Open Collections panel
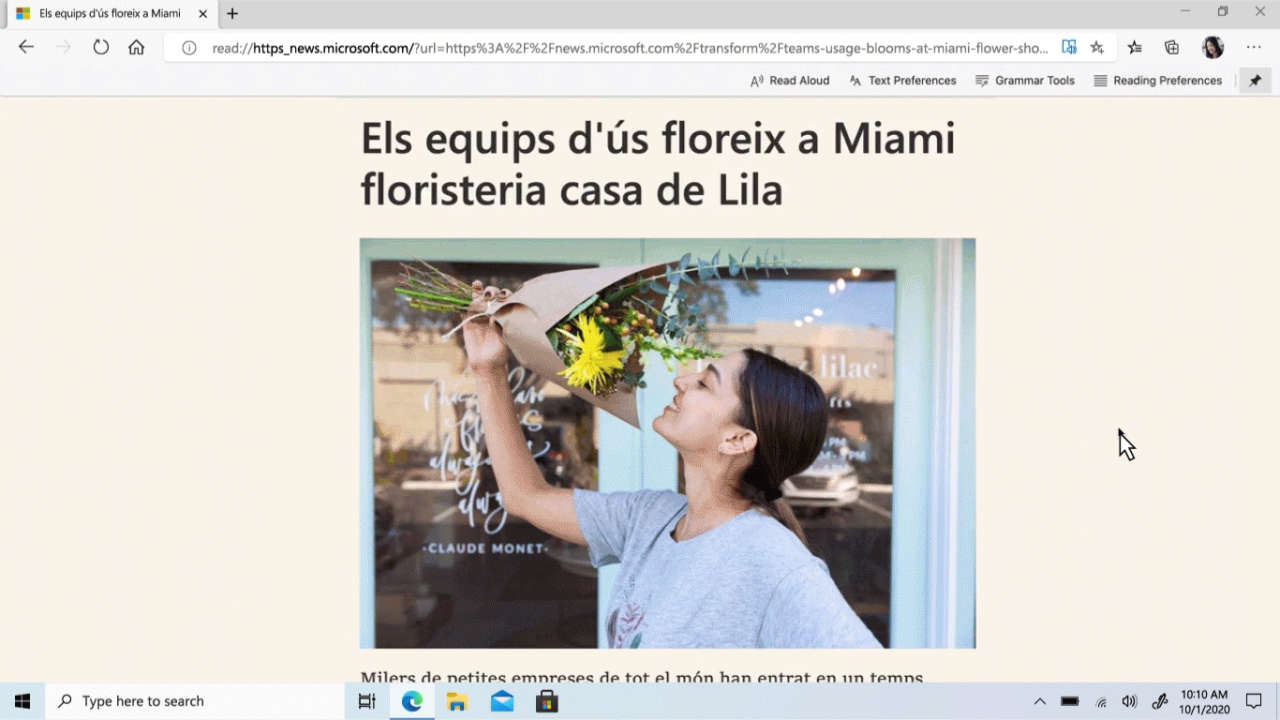 point(1172,47)
